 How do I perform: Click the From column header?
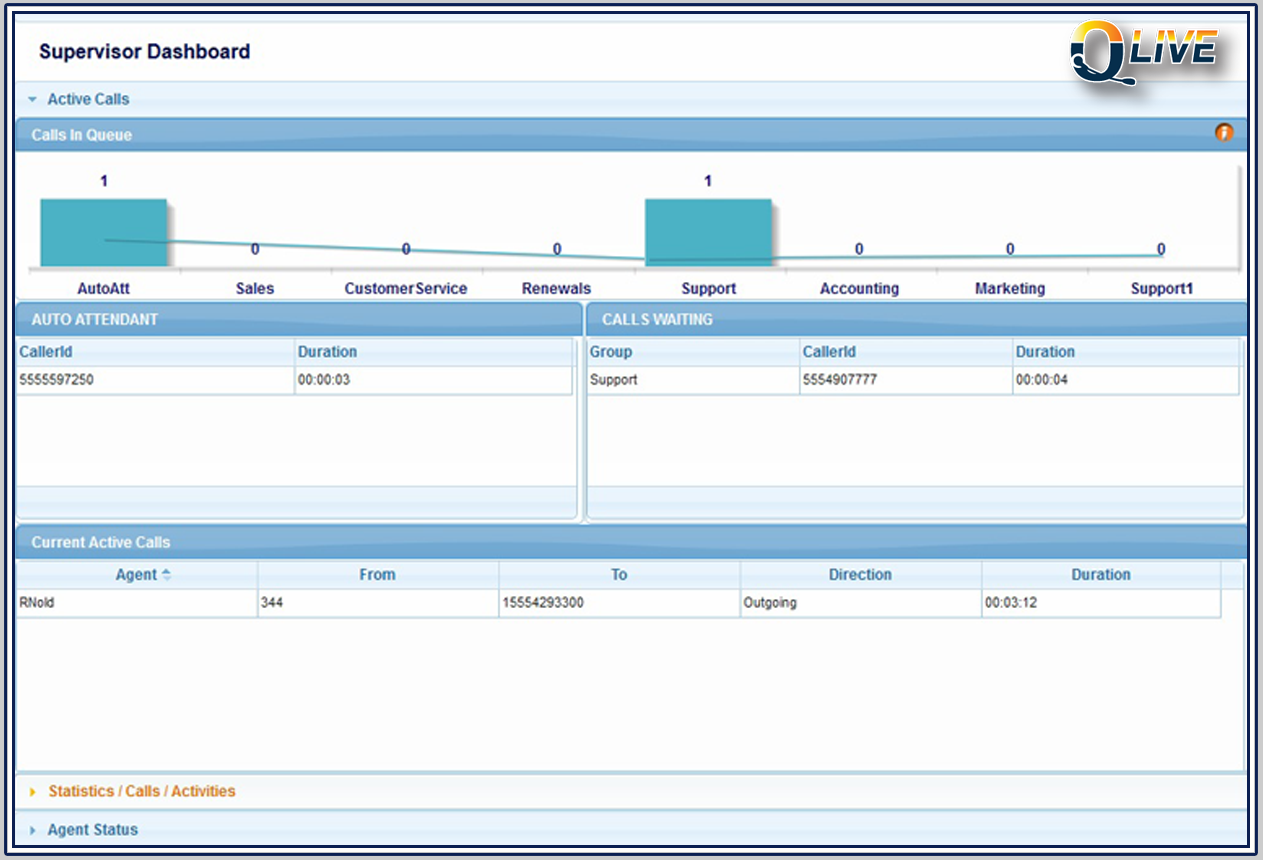377,575
